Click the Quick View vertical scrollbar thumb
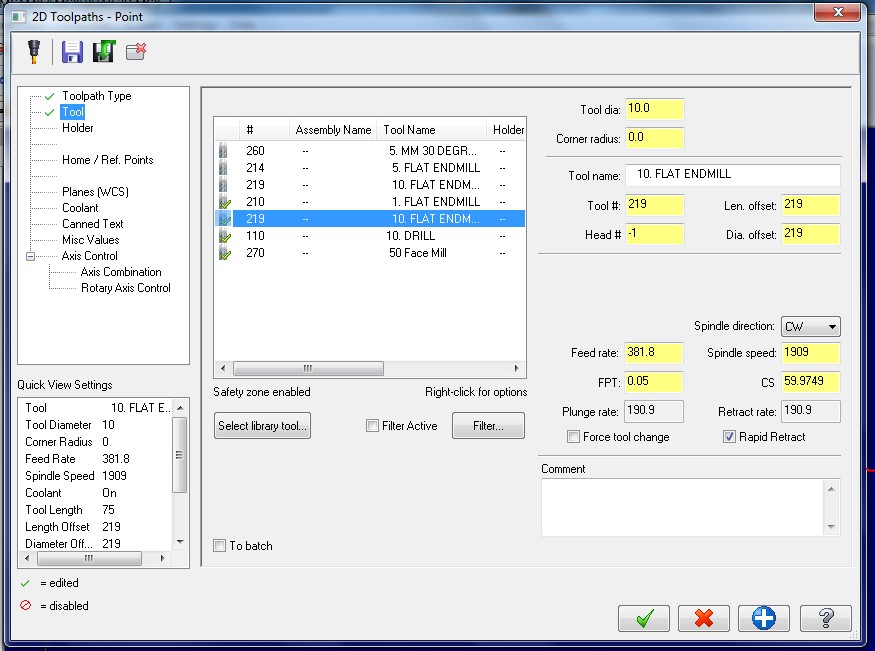This screenshot has width=875, height=651. [179, 455]
